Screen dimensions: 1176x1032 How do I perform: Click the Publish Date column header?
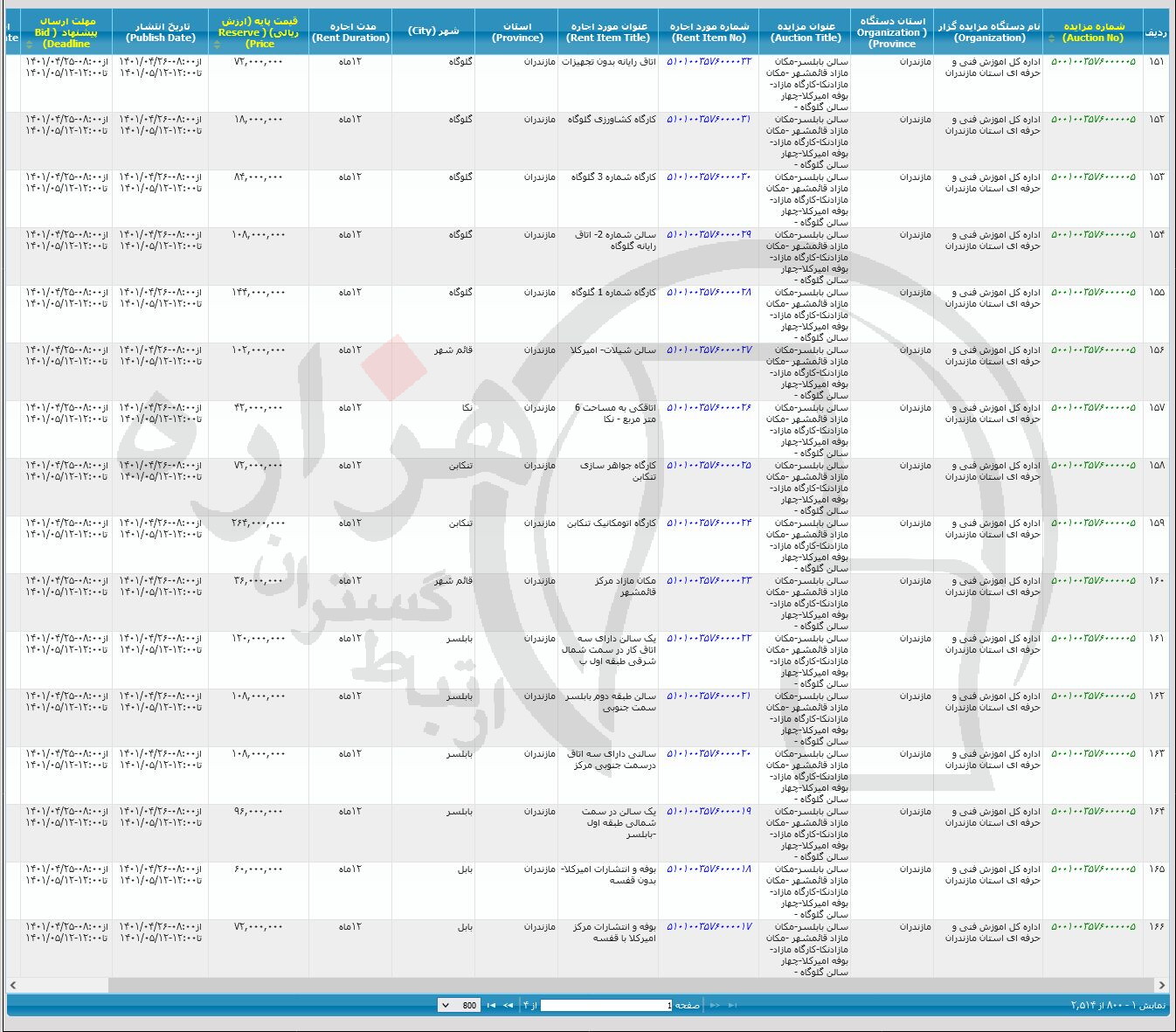(161, 32)
